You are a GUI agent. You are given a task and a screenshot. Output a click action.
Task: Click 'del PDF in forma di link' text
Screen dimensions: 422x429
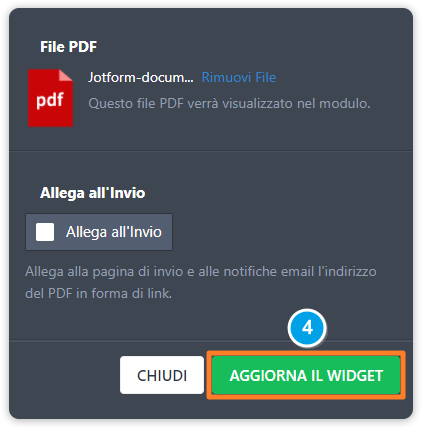[x=99, y=294]
